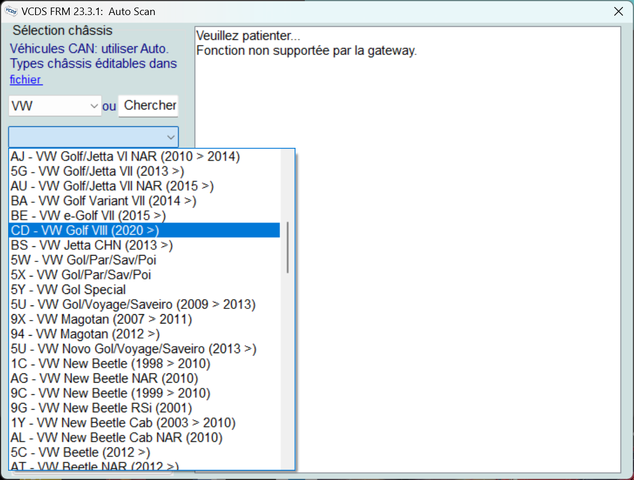Select AL - VW New Beetle Cab NAR (2010)

point(144,438)
